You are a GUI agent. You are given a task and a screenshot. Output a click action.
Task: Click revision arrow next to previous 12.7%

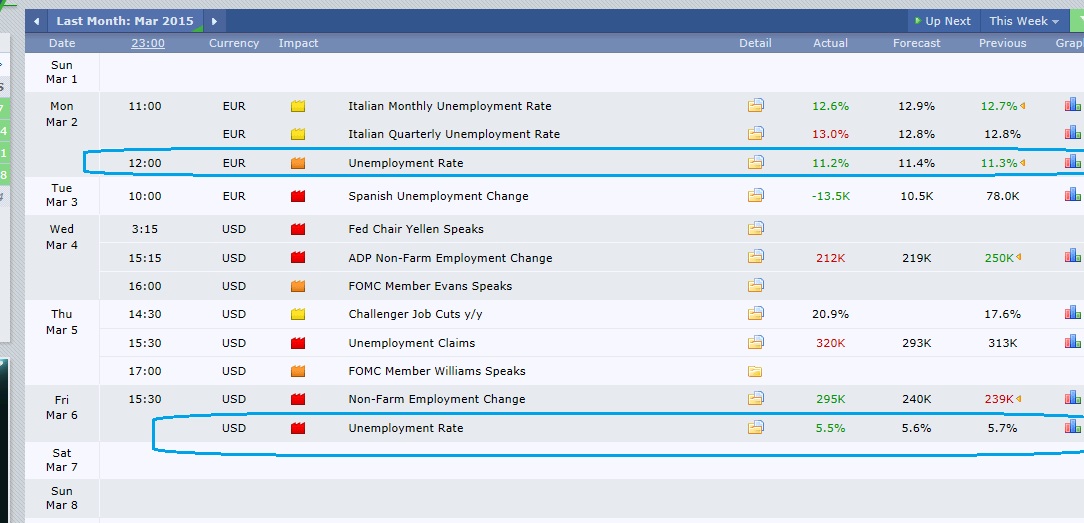click(x=1022, y=106)
